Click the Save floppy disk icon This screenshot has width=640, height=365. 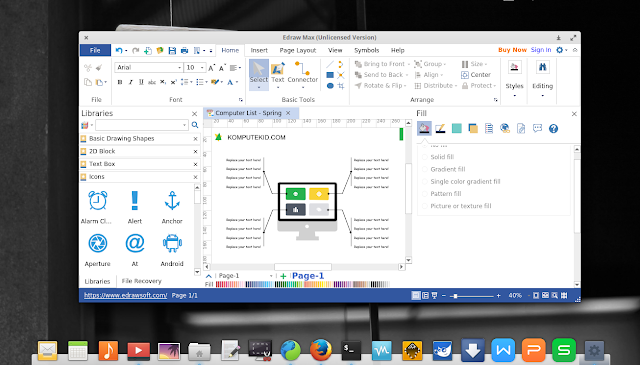(x=172, y=50)
